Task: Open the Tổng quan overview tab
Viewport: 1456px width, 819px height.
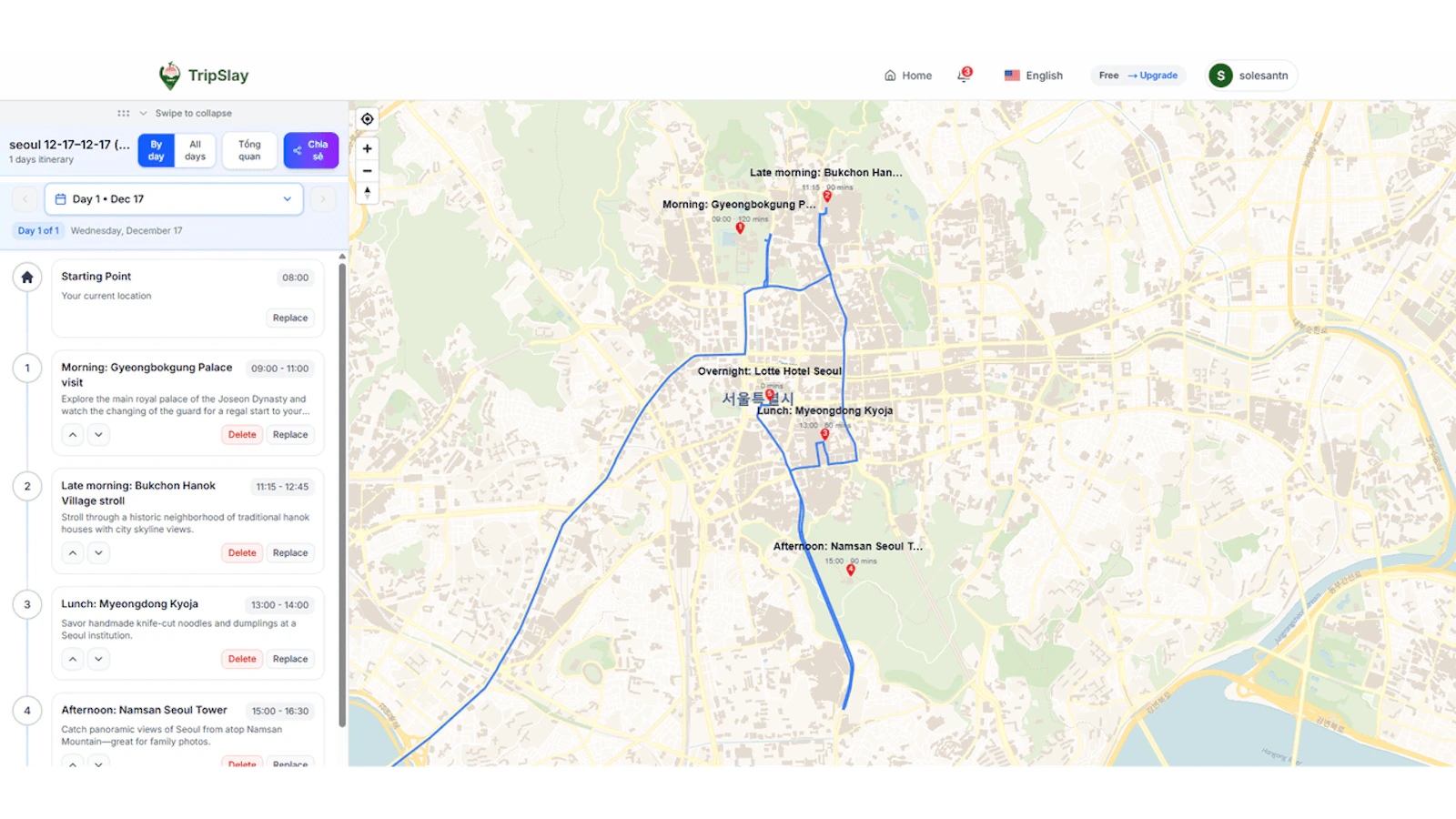Action: (249, 150)
